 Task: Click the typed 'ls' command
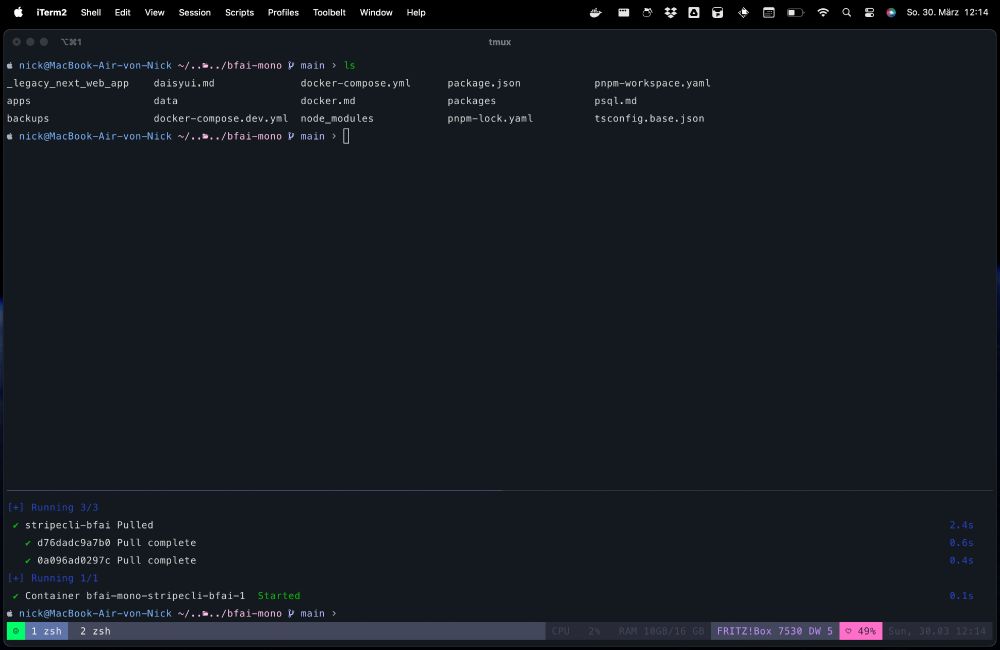[349, 65]
